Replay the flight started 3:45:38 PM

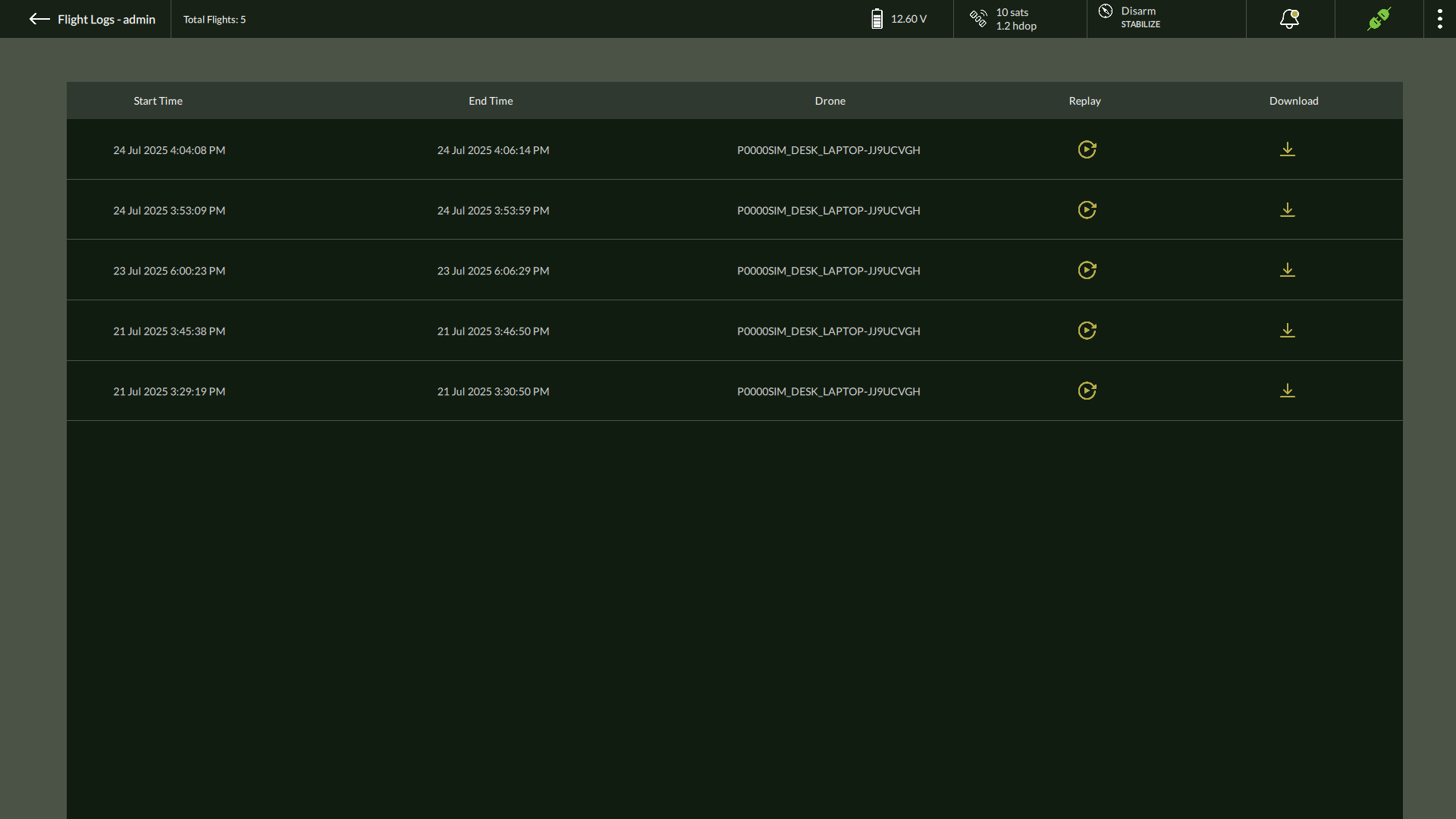click(x=1087, y=331)
